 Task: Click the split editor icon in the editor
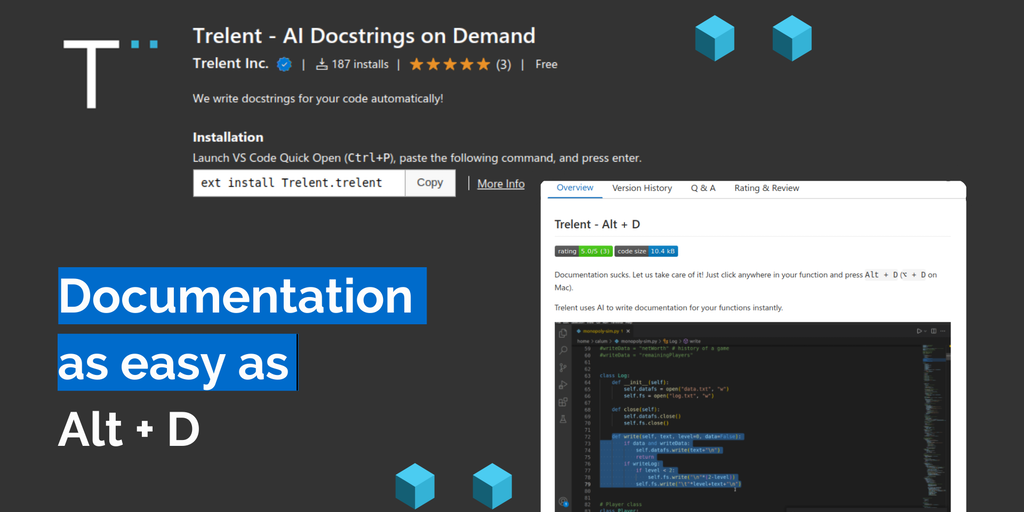point(932,331)
